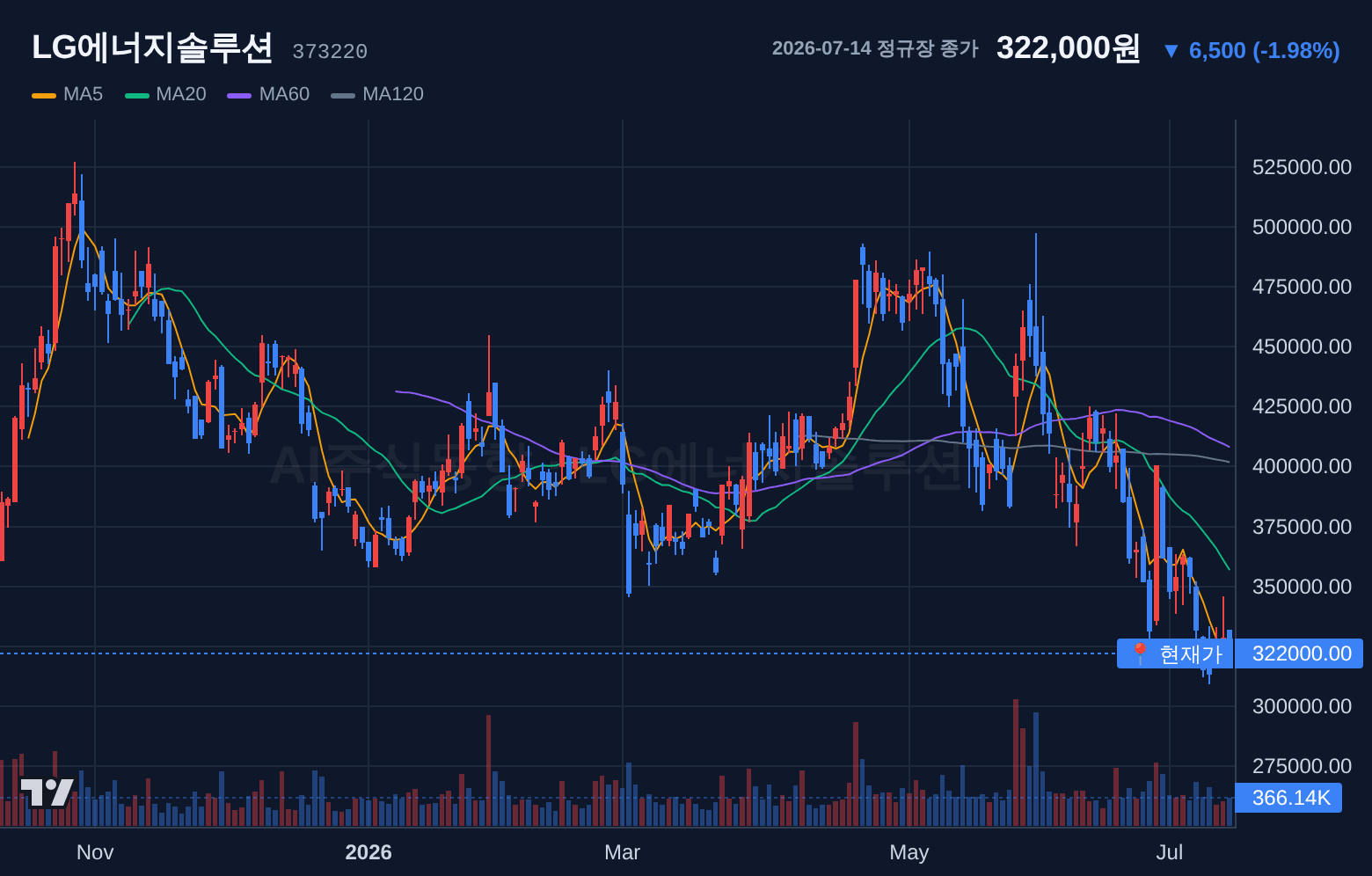Click the 425000.00 price axis label

pyautogui.click(x=1302, y=406)
